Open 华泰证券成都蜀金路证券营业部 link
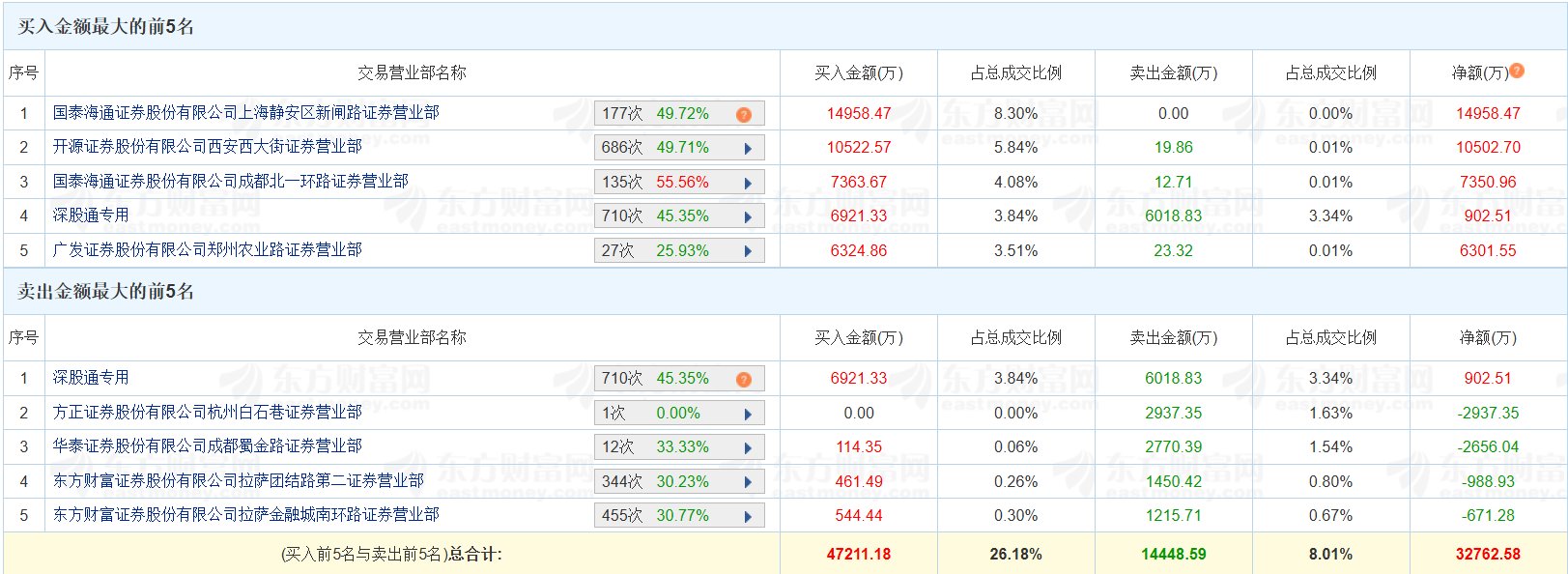 coord(207,446)
